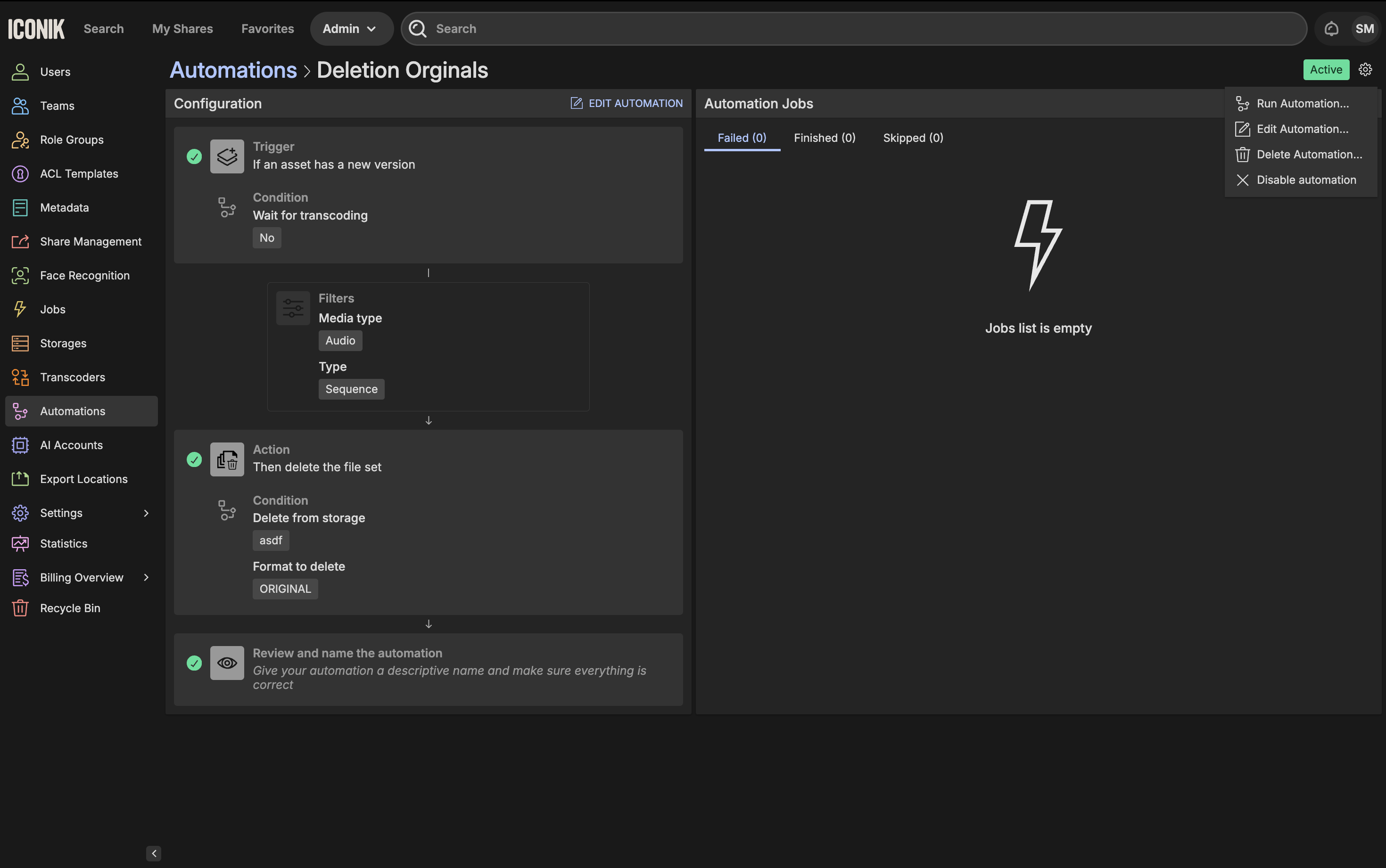
Task: Open Face Recognition in sidebar
Action: pos(84,276)
